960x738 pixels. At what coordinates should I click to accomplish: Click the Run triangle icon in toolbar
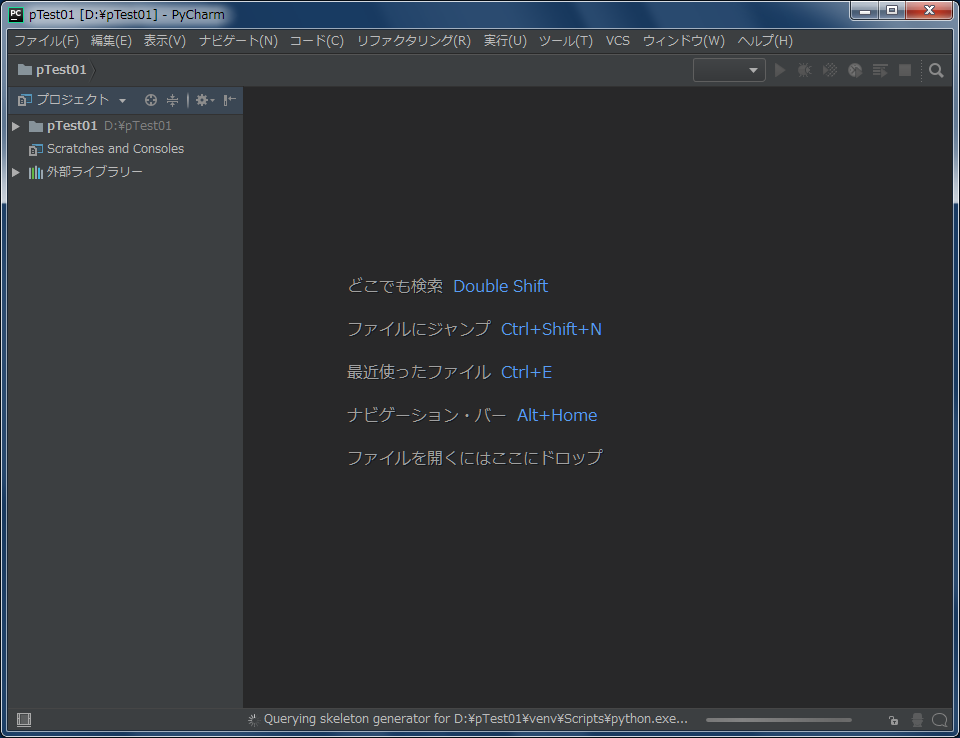780,70
